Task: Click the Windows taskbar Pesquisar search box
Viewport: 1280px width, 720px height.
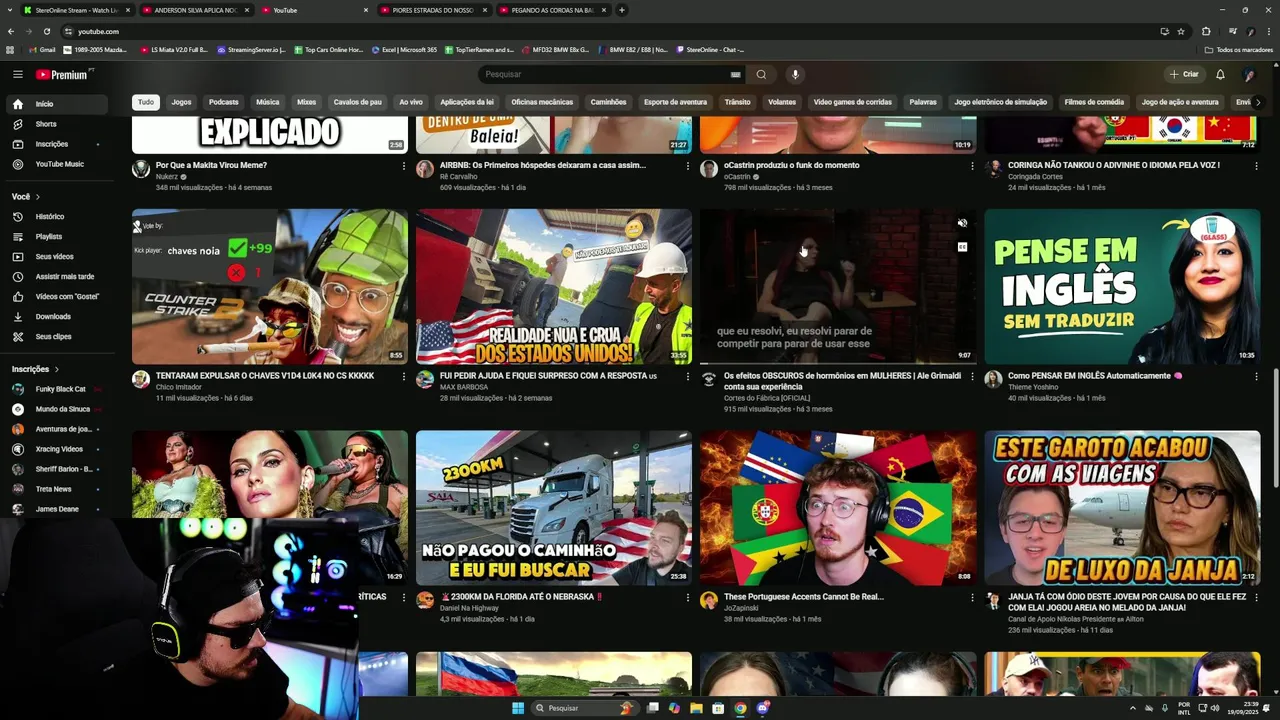Action: (x=585, y=708)
